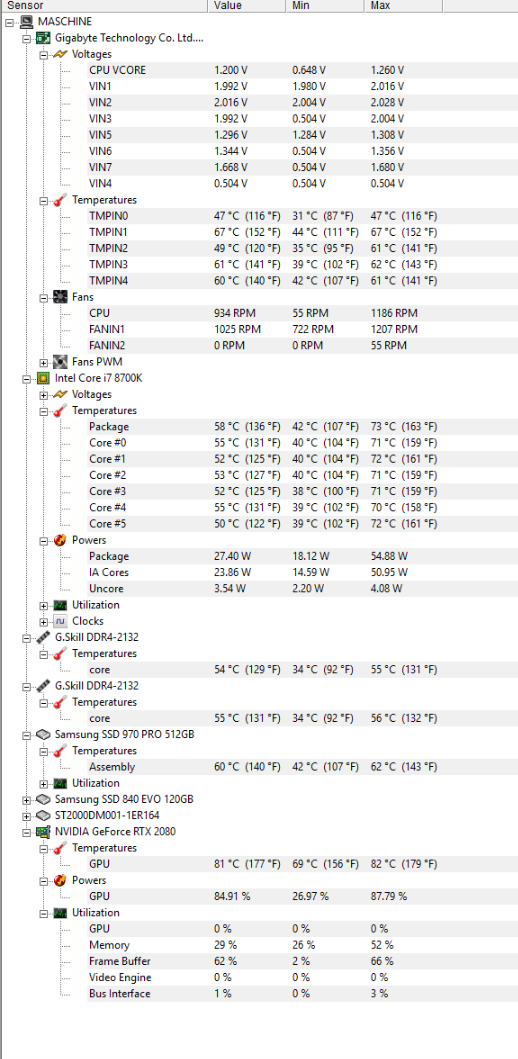This screenshot has width=518, height=1059.
Task: Click the Intel Core i7 8700K chip icon
Action: pos(43,378)
